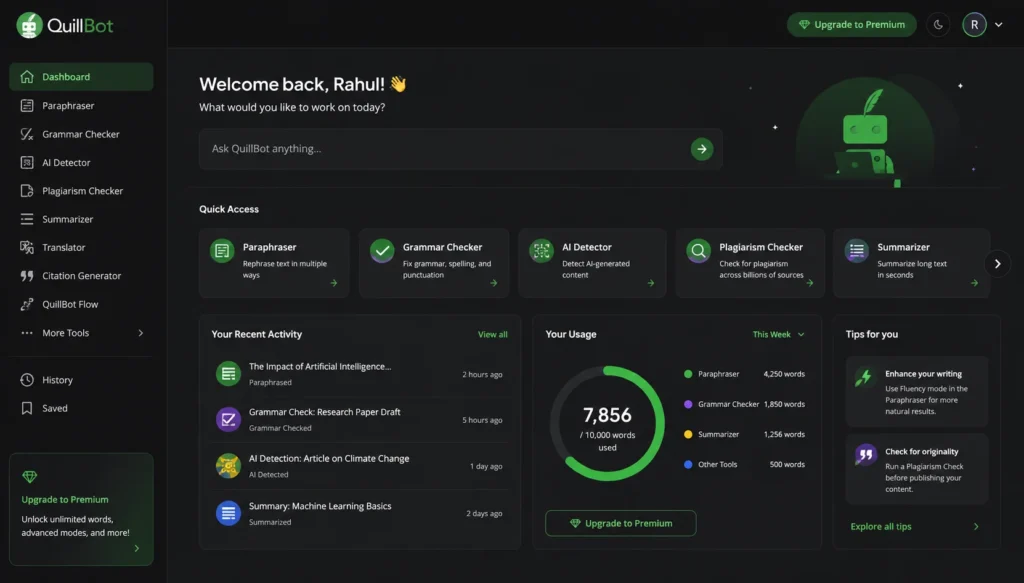Click the R profile avatar
1024x583 pixels.
(x=974, y=25)
